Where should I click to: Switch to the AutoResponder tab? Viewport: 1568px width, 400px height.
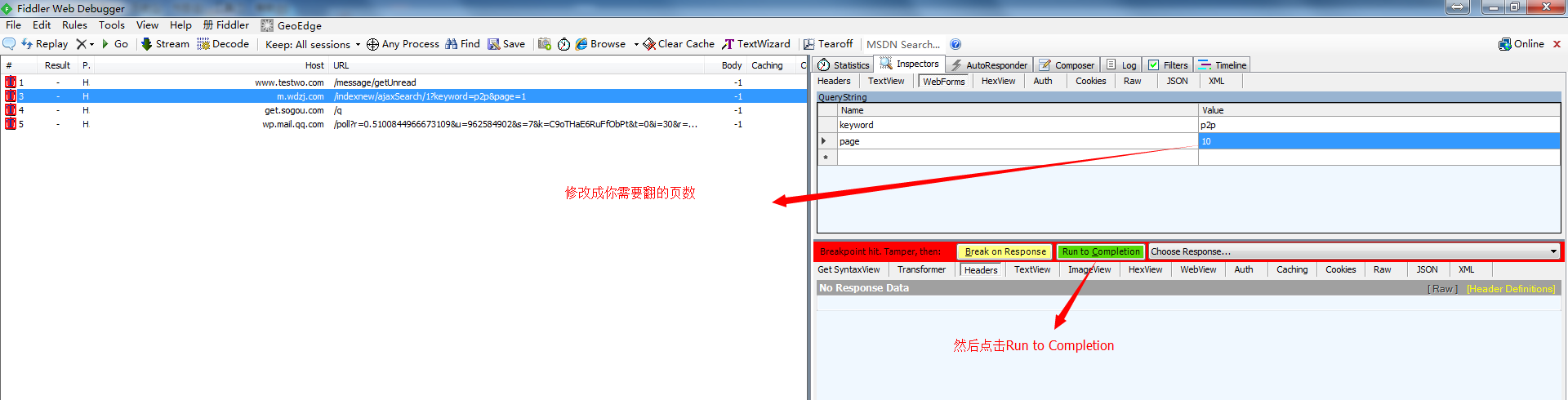989,64
